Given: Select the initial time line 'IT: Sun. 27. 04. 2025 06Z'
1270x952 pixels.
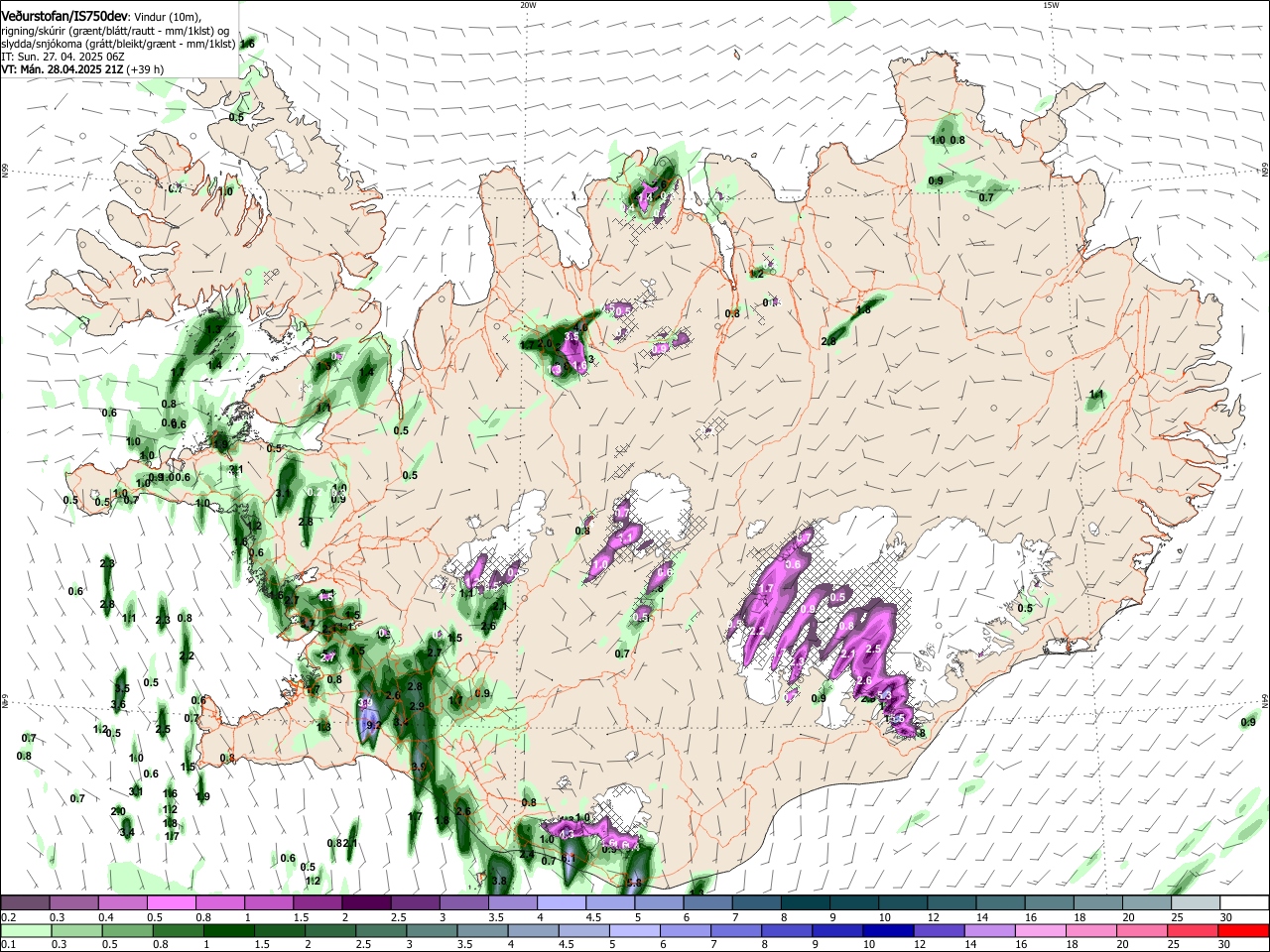Looking at the screenshot, I should tap(63, 57).
